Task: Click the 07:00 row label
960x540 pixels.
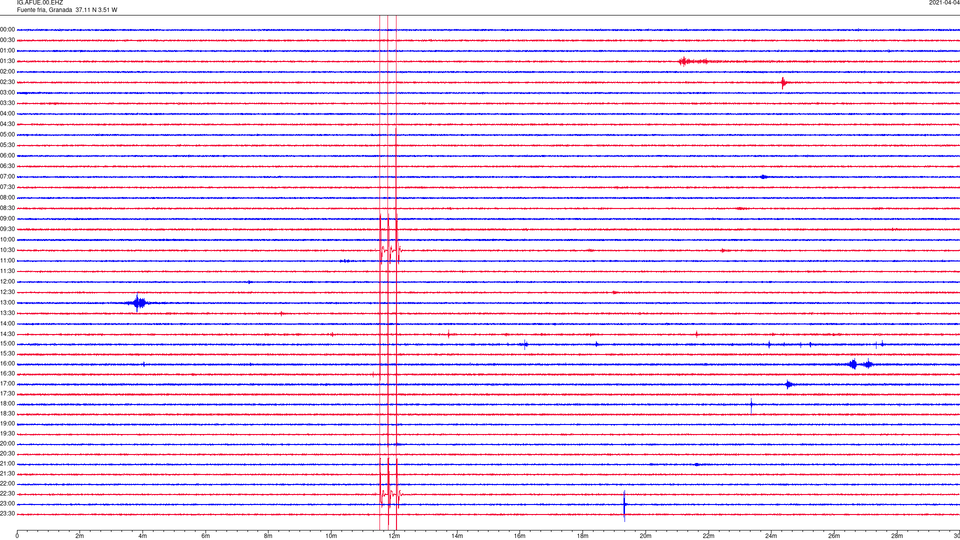Action: coord(8,177)
